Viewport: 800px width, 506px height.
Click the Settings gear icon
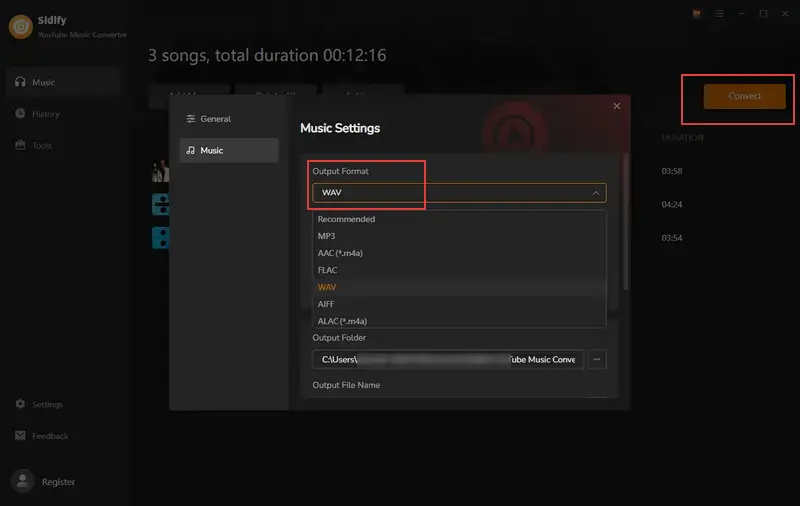tap(20, 403)
